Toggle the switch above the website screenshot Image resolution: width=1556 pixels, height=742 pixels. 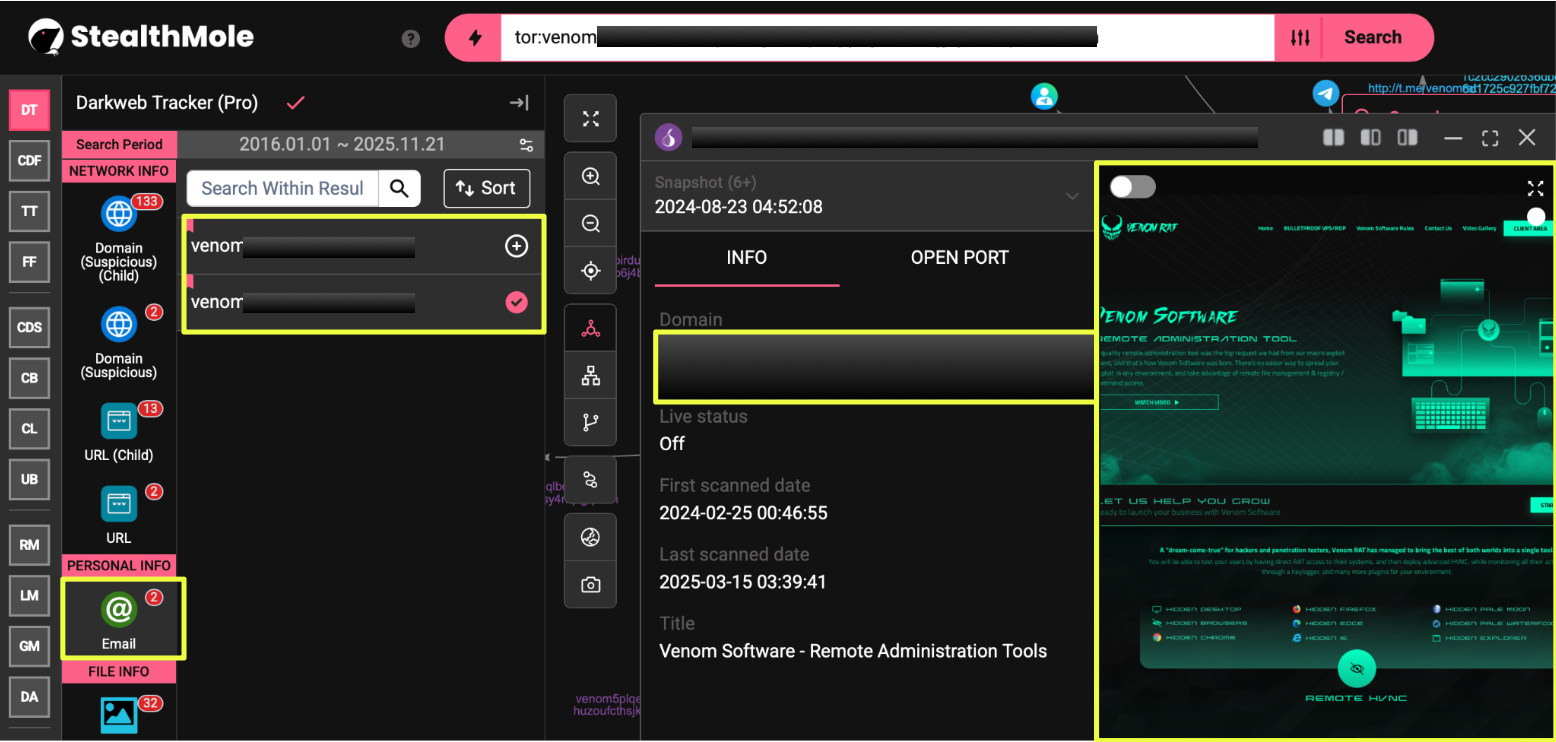tap(1132, 187)
